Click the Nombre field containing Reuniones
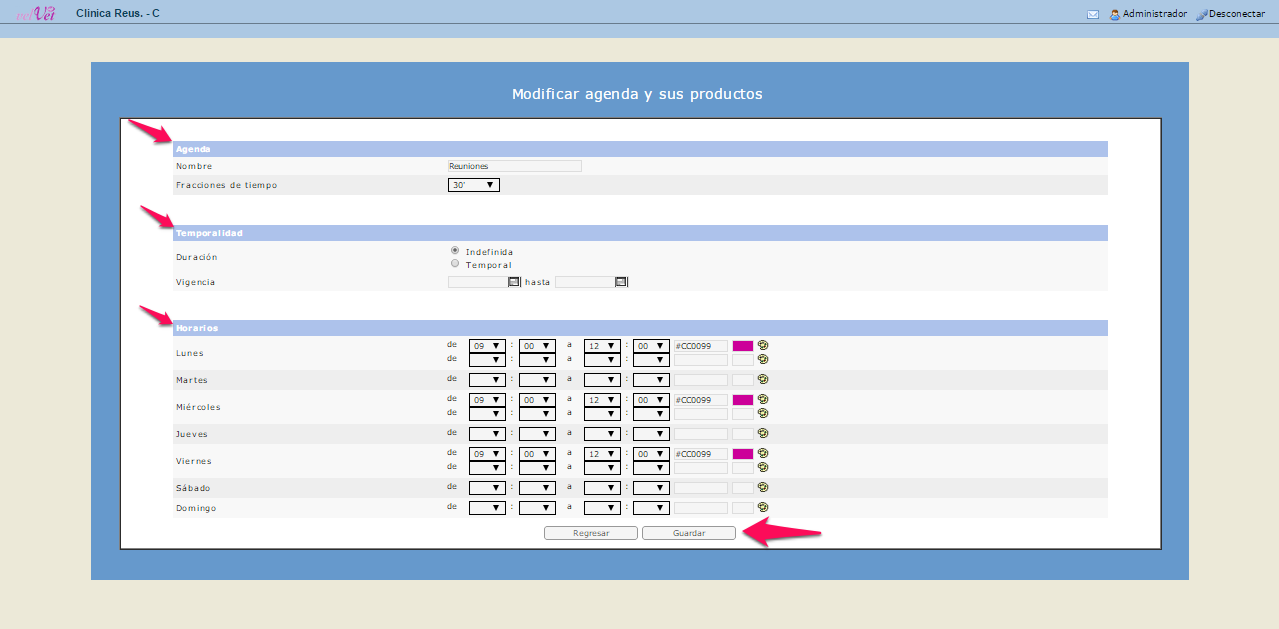This screenshot has height=629, width=1279. (x=514, y=166)
